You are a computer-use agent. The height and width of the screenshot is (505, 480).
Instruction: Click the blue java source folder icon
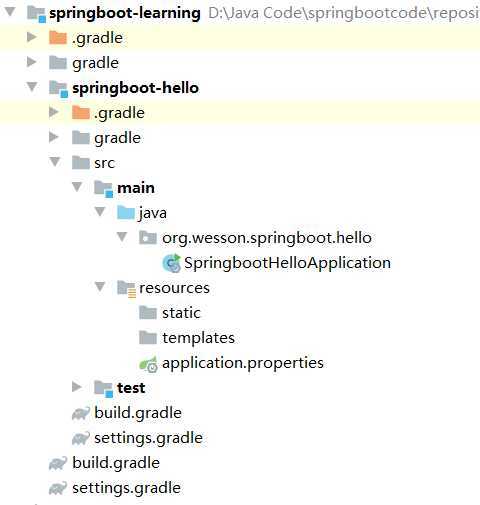pyautogui.click(x=126, y=213)
